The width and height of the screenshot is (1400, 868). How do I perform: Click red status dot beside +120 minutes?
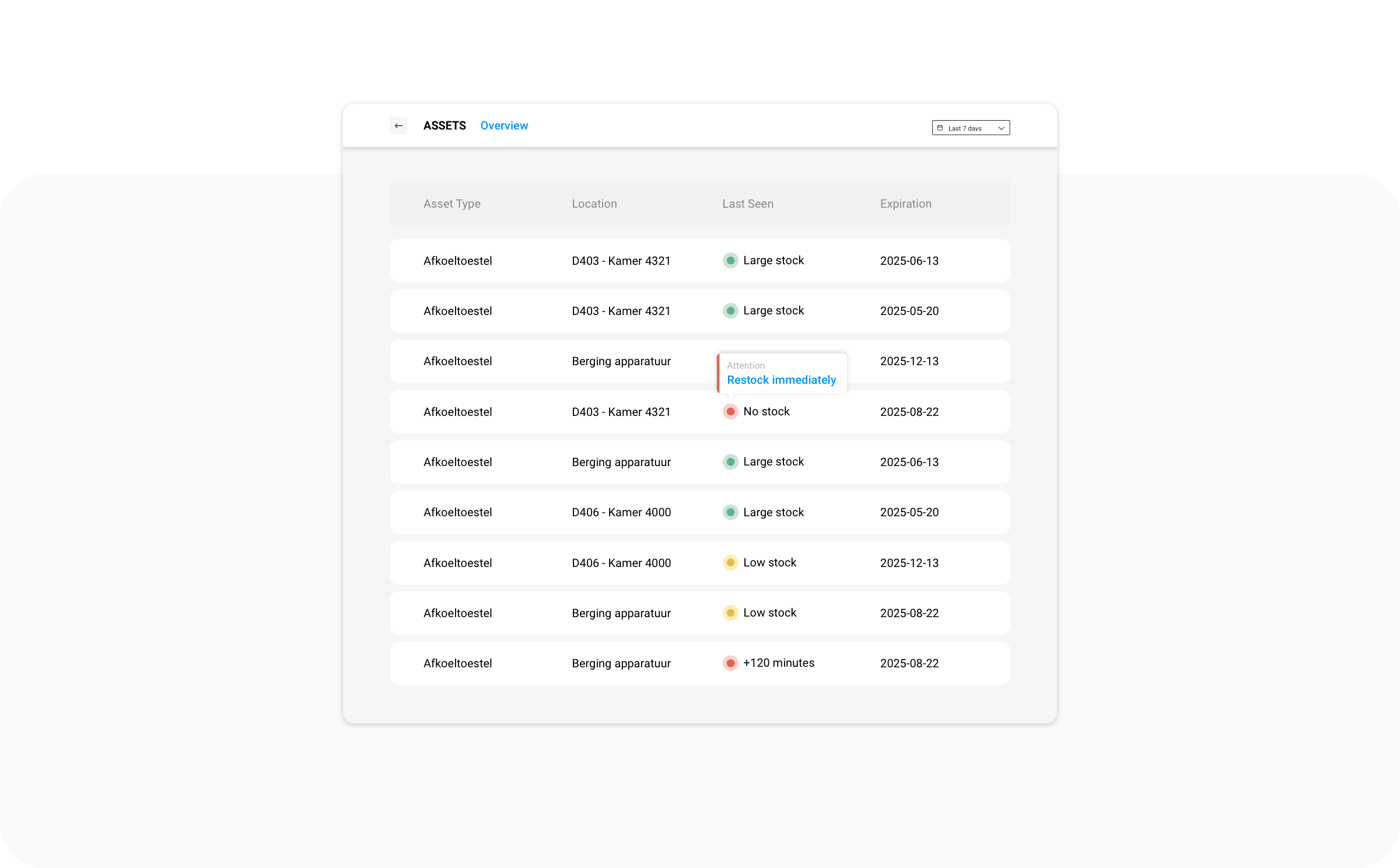(730, 663)
